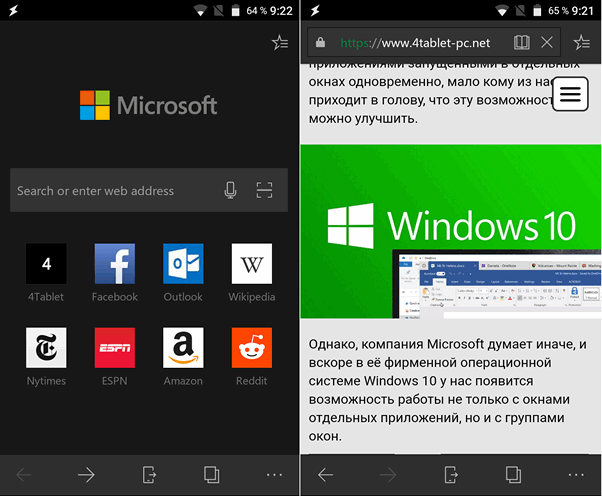Tap back arrow in left screen
602x496 pixels.
[x=24, y=475]
